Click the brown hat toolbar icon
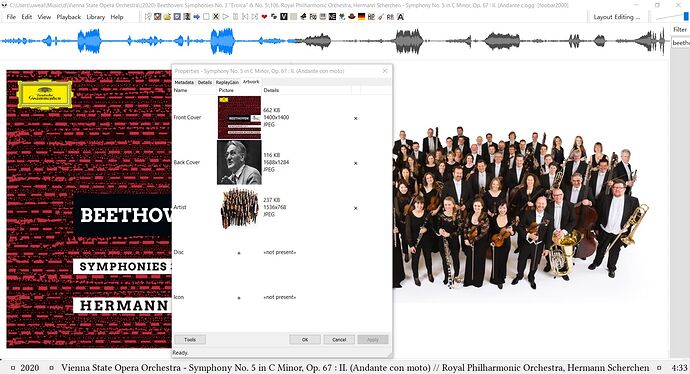The height and width of the screenshot is (374, 690). coord(352,17)
